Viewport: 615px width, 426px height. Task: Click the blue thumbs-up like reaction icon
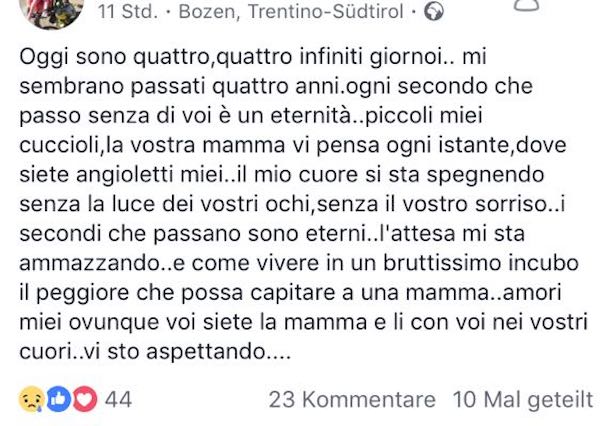point(58,399)
